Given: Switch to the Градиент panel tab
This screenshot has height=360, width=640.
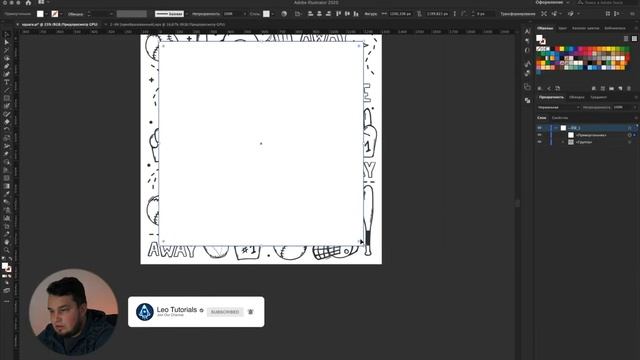Looking at the screenshot, I should (598, 97).
